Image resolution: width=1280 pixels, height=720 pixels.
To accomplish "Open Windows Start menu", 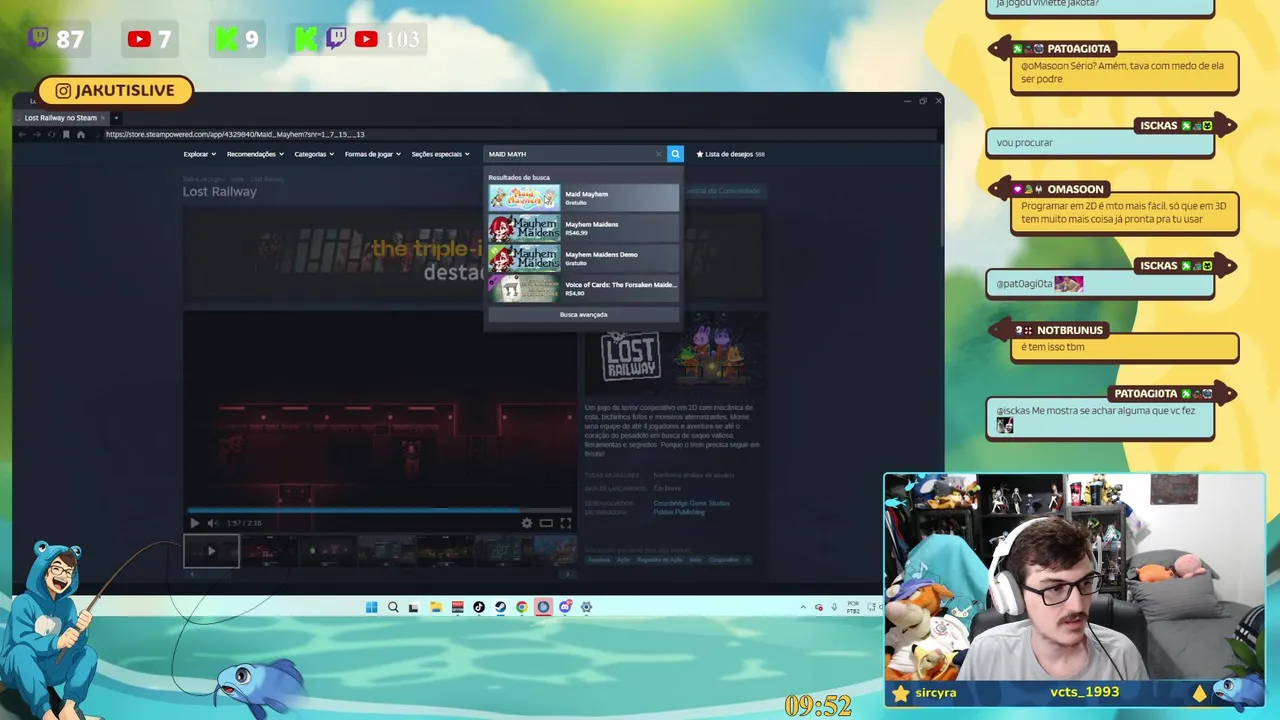I will click(372, 607).
